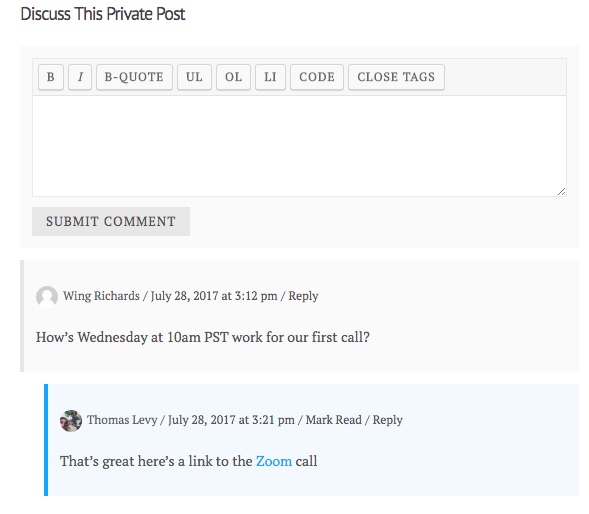Viewport: 589px width, 514px height.
Task: Click the CLOSE TAGS button
Action: [396, 77]
